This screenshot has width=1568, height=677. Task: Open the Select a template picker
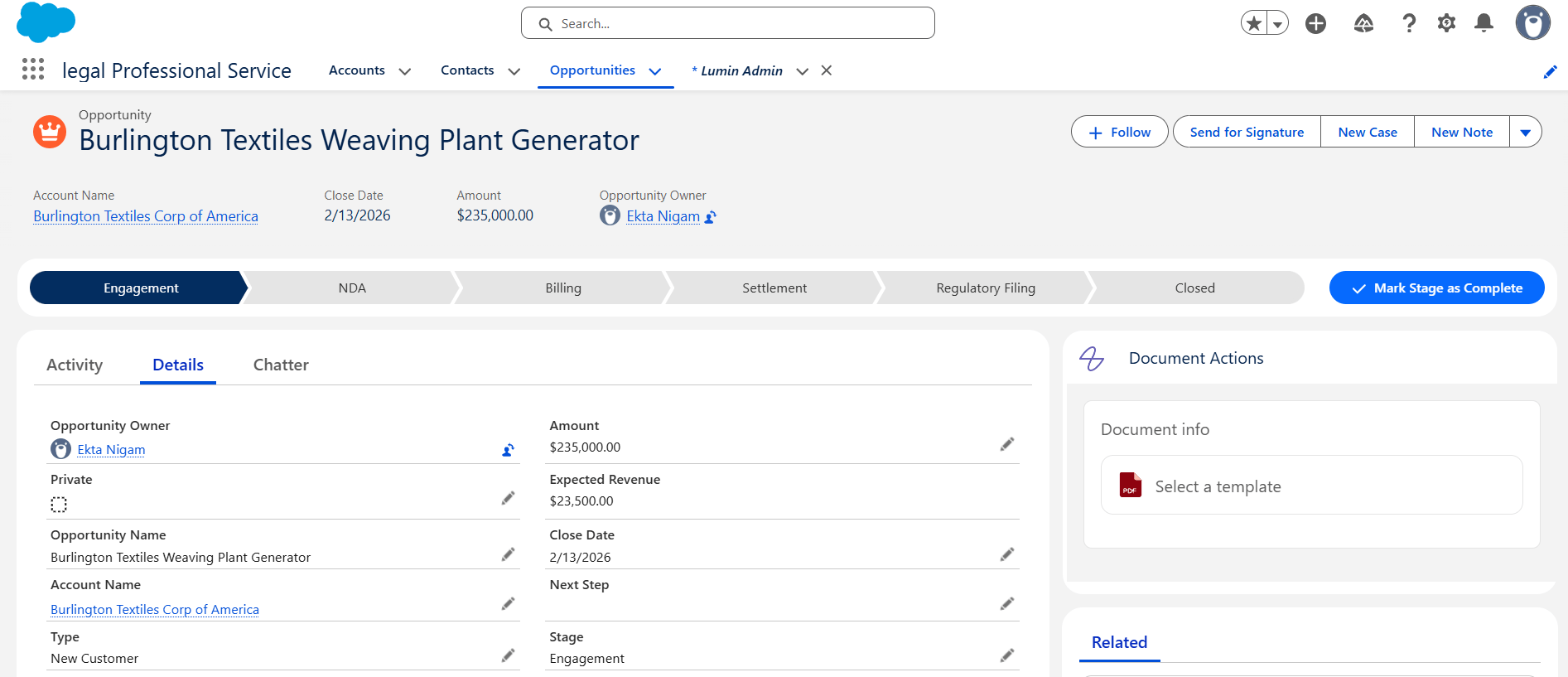pos(1311,485)
